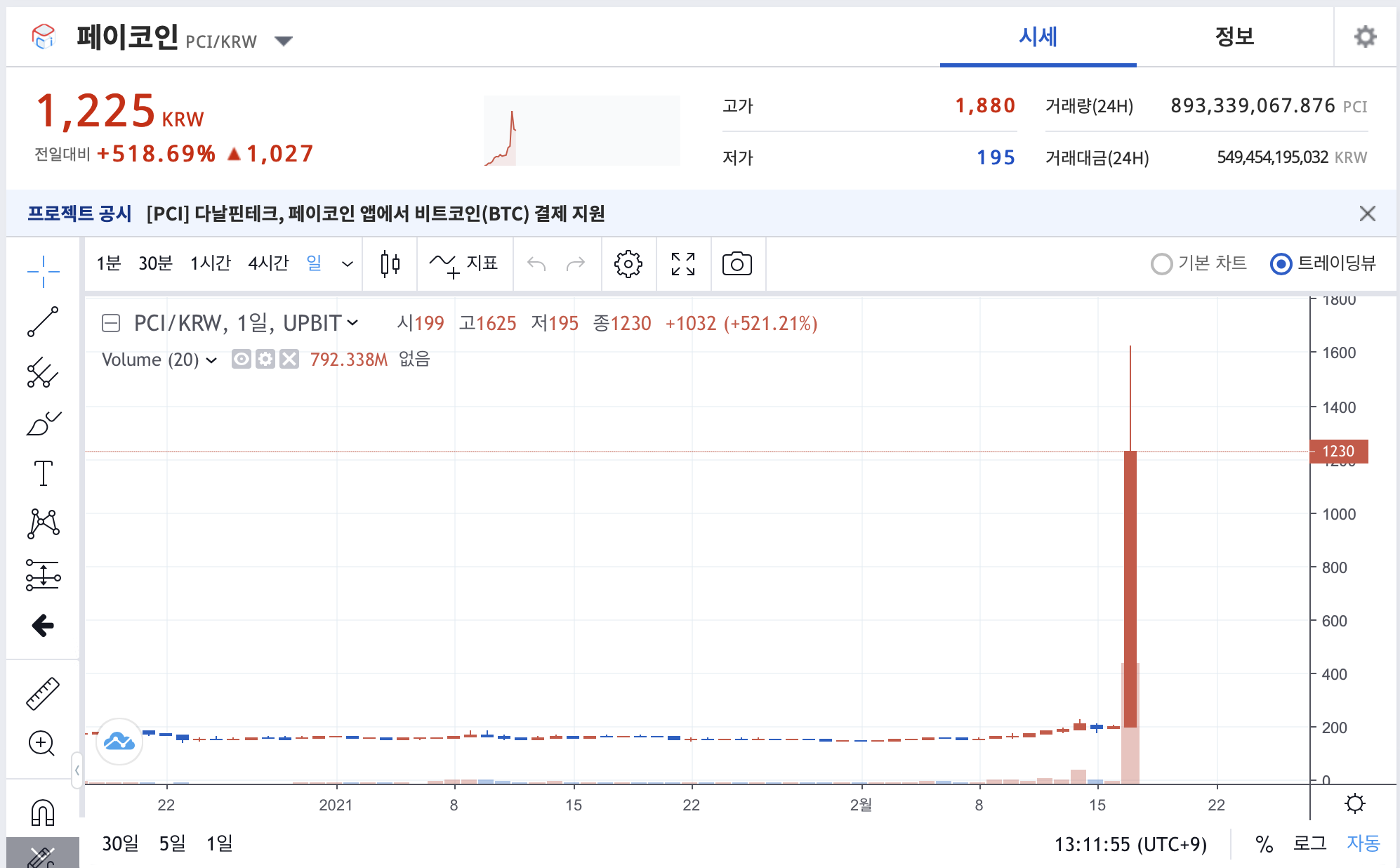Open page settings gear at top right
The image size is (1400, 868).
[1366, 37]
